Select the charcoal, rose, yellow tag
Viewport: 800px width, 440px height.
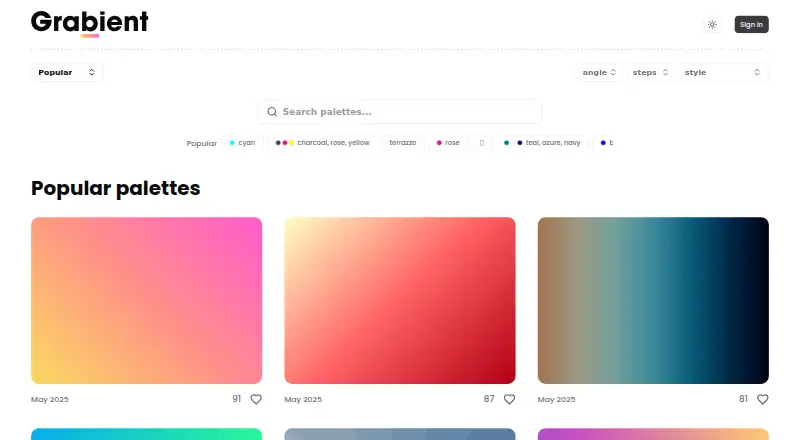click(x=322, y=143)
